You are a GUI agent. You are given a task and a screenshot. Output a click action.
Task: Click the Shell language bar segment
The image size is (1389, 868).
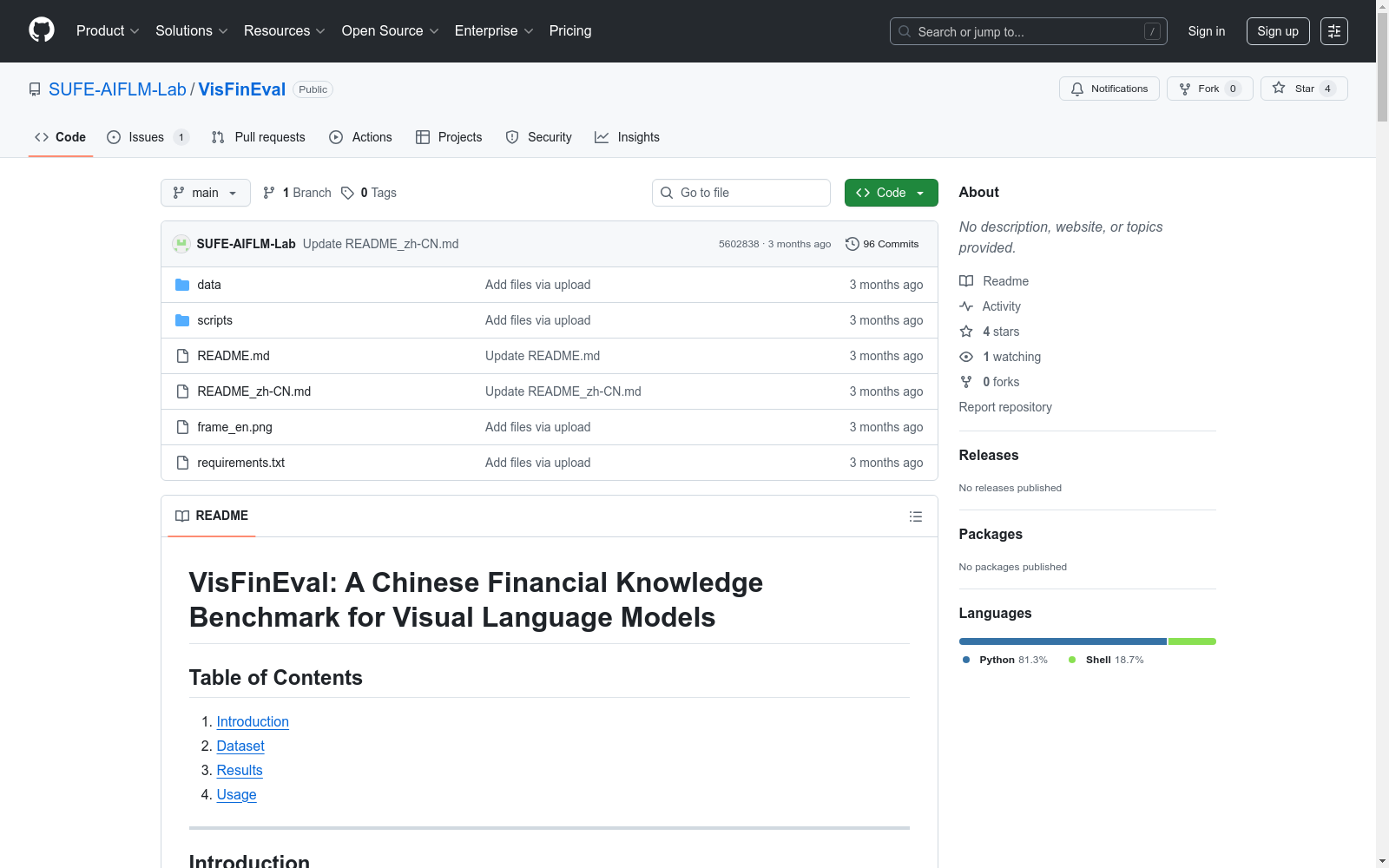[1192, 641]
